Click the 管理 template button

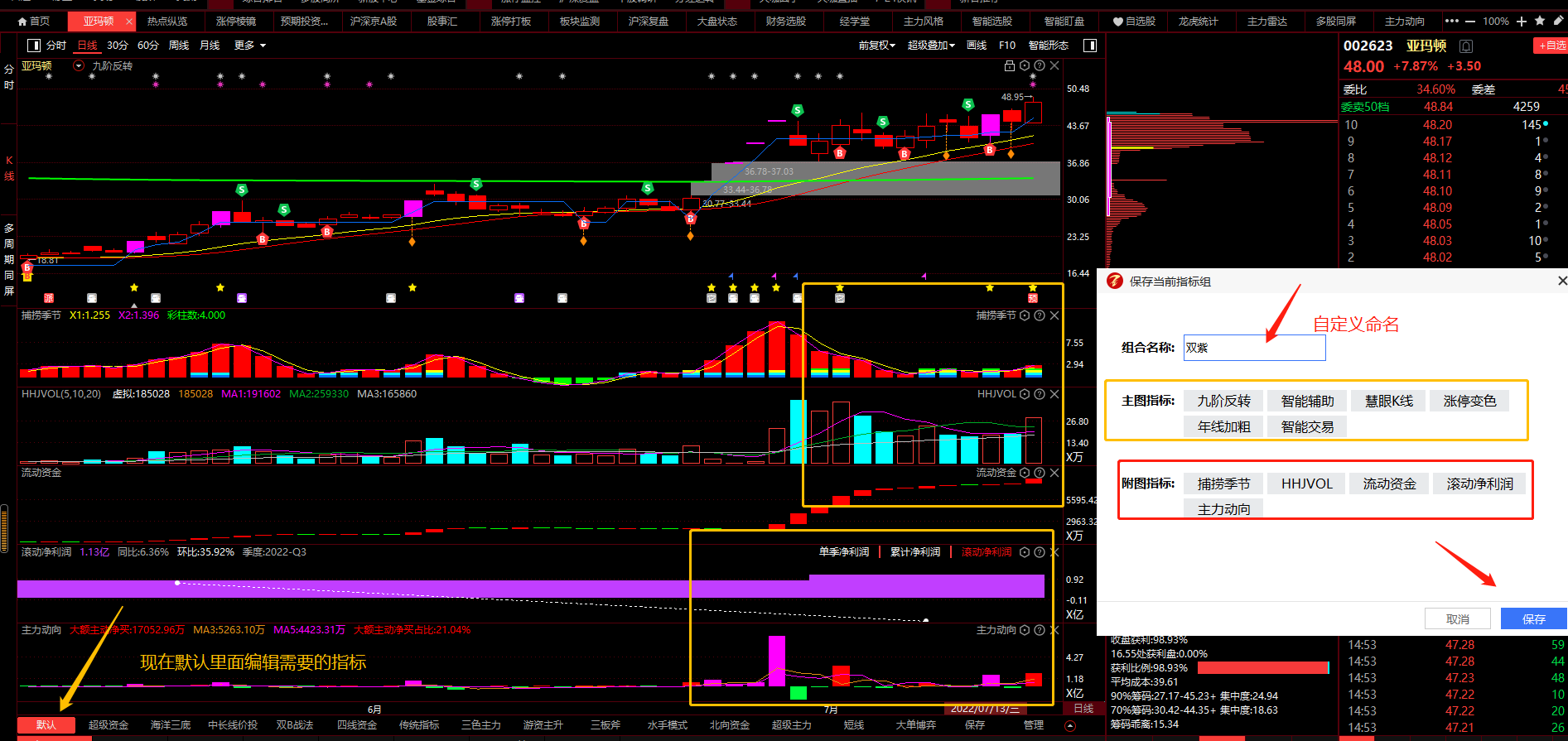pyautogui.click(x=1034, y=725)
